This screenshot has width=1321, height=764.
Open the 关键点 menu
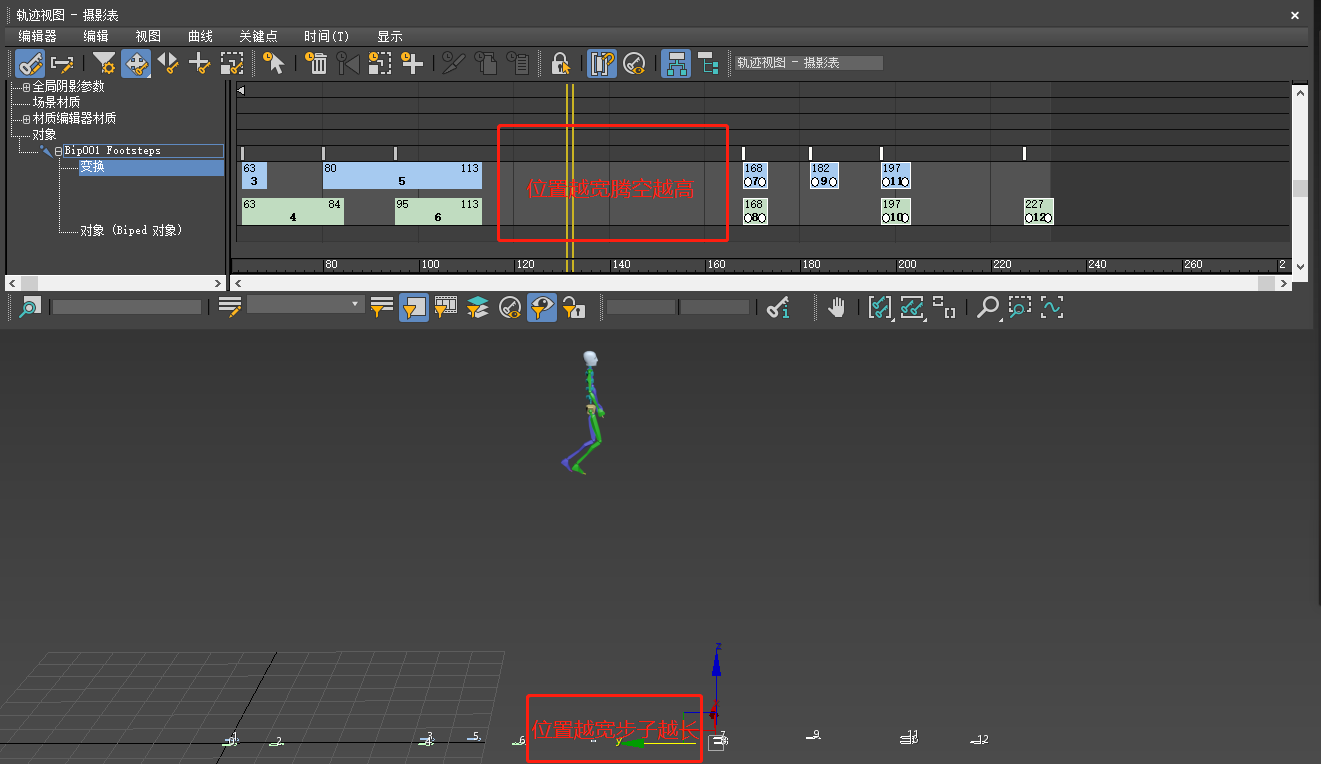(x=257, y=36)
